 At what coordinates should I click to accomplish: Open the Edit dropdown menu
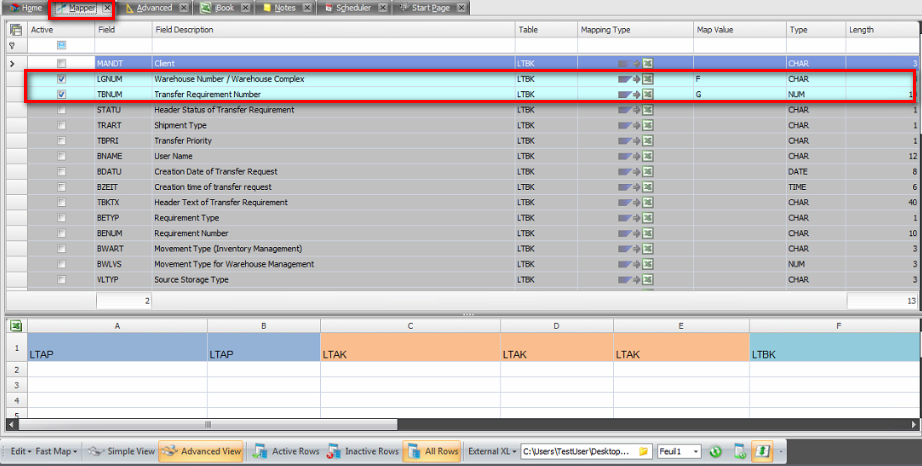click(21, 451)
